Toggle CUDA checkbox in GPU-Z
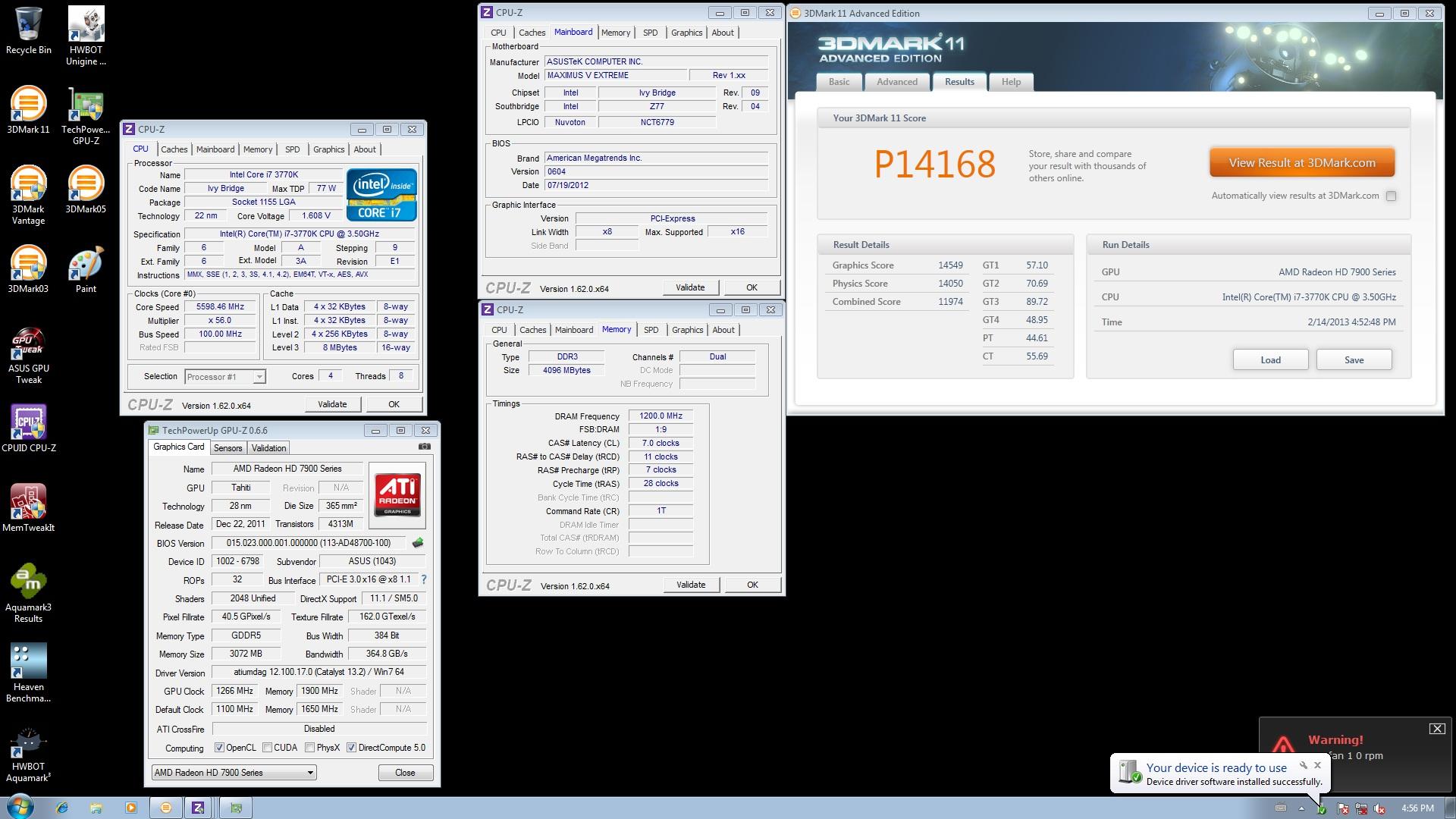 point(267,748)
